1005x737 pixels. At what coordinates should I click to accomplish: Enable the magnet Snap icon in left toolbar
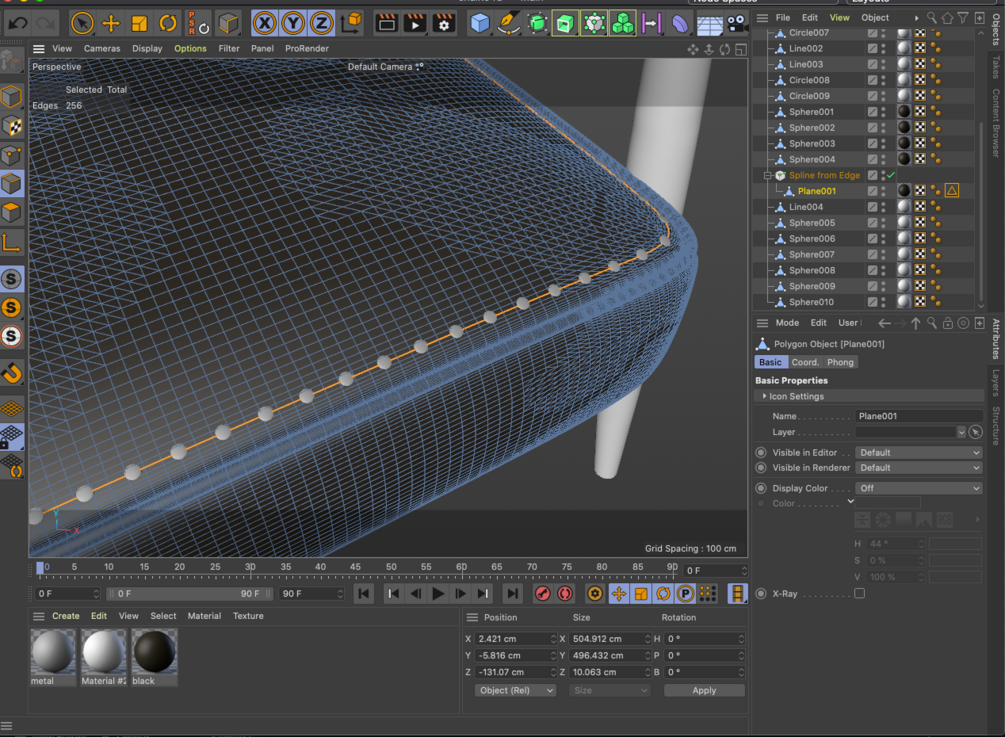coord(11,374)
